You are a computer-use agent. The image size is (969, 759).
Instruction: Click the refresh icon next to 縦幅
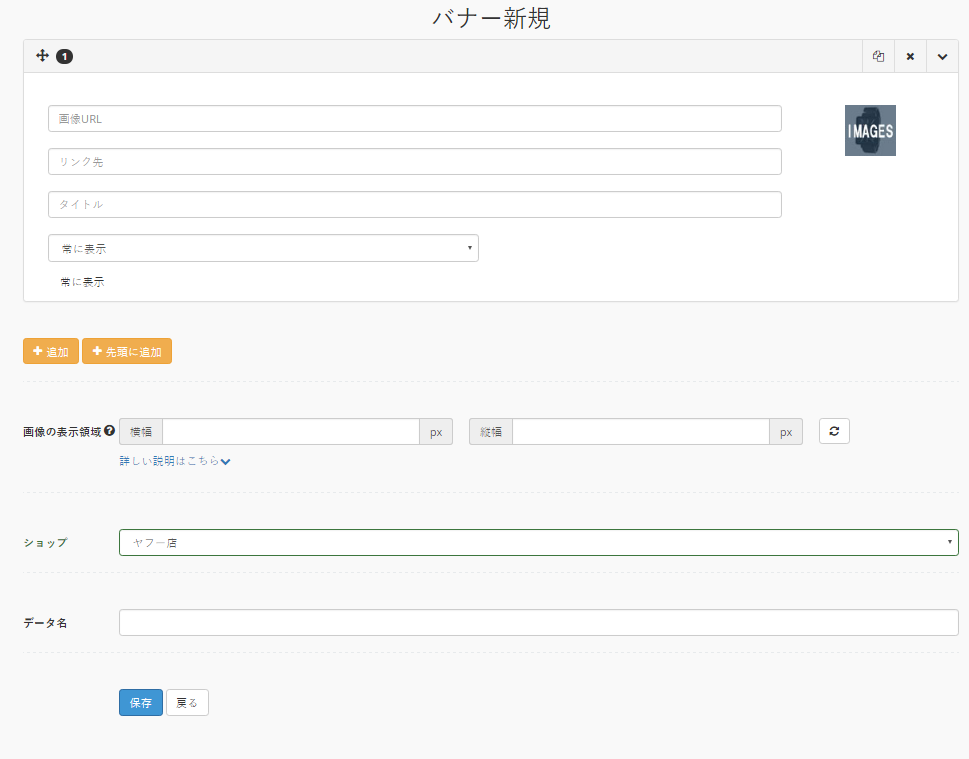coord(834,431)
